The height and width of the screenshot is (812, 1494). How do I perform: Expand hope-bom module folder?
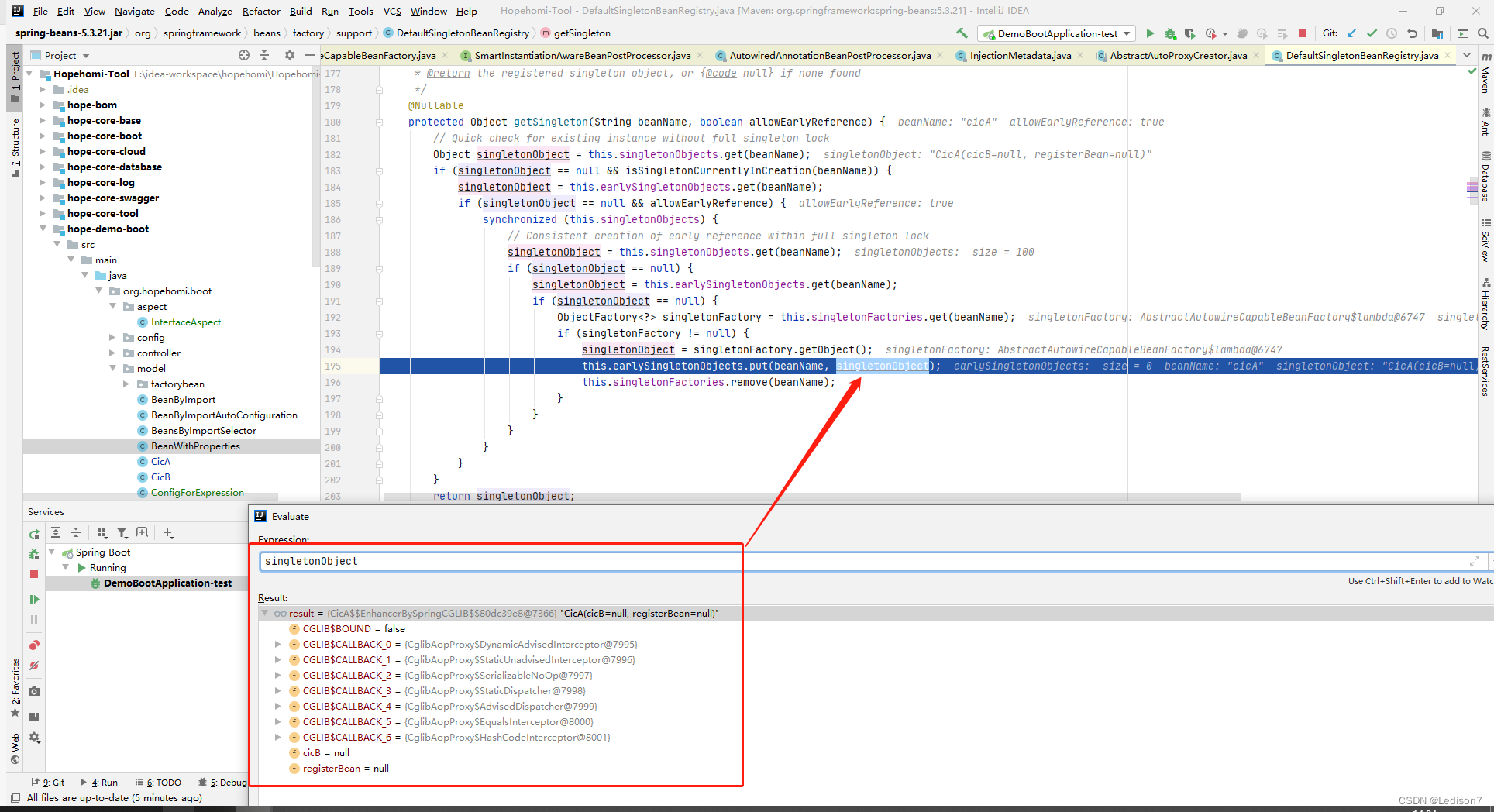[x=43, y=105]
